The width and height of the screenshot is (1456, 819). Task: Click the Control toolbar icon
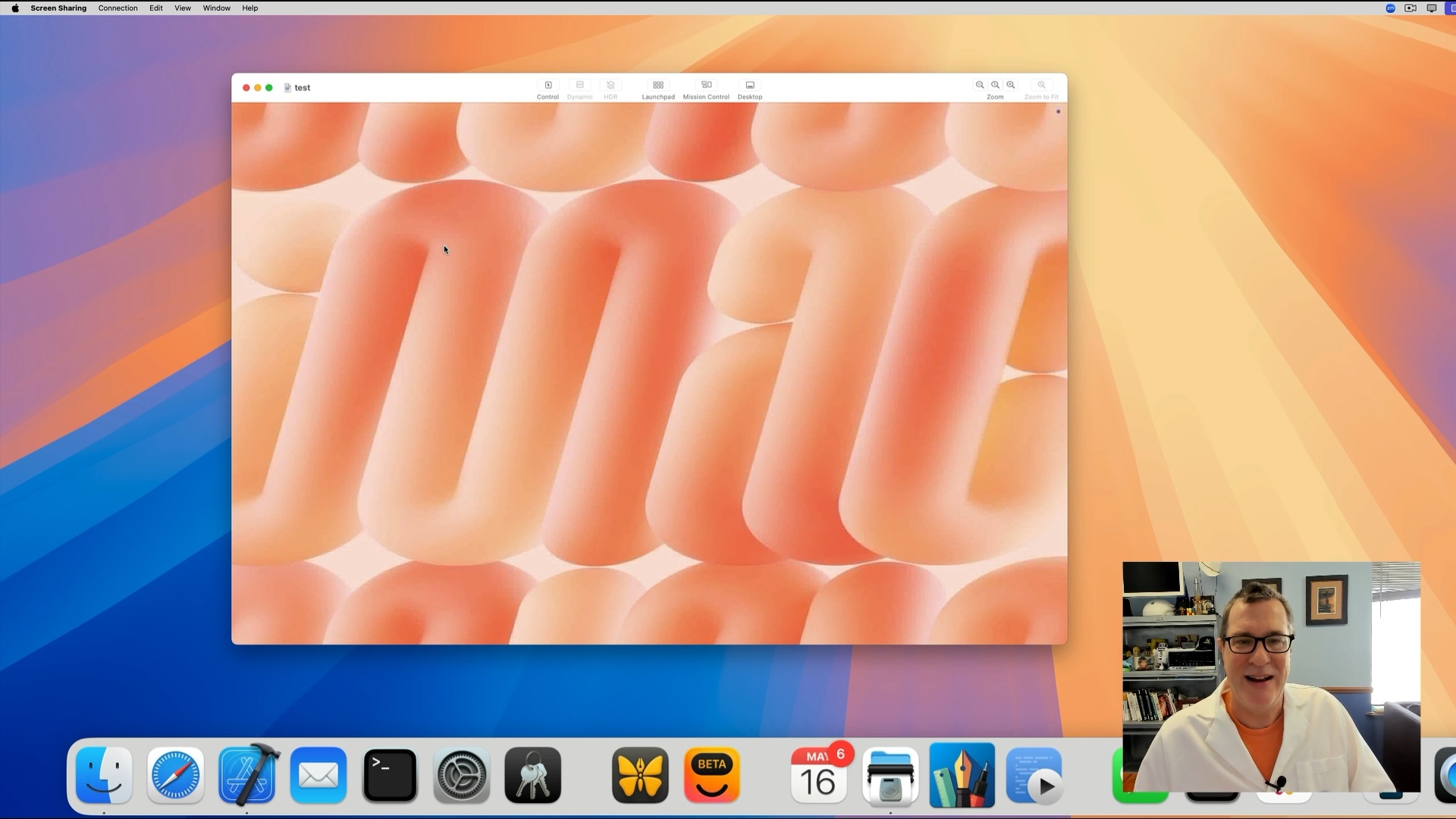coord(548,86)
